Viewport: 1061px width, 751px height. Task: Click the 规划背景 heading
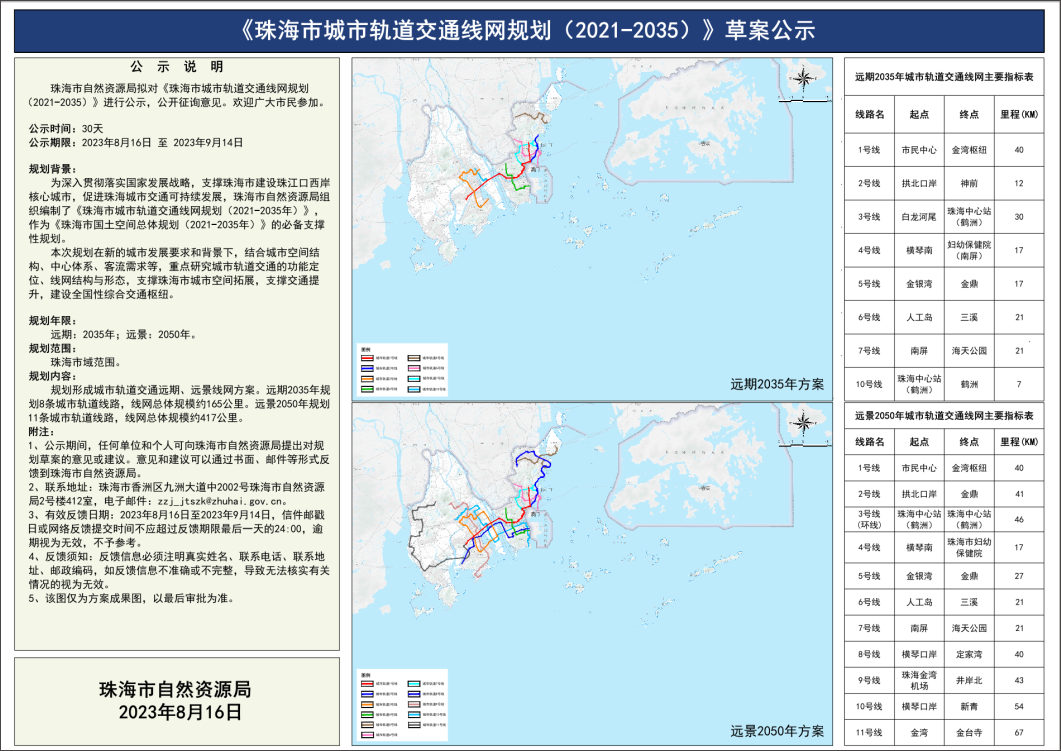tap(53, 169)
